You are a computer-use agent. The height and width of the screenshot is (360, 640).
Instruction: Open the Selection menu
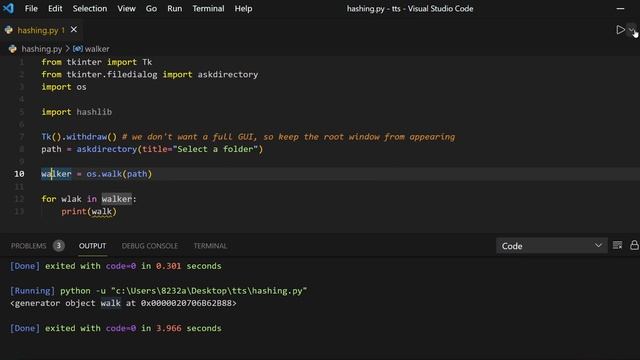click(90, 9)
